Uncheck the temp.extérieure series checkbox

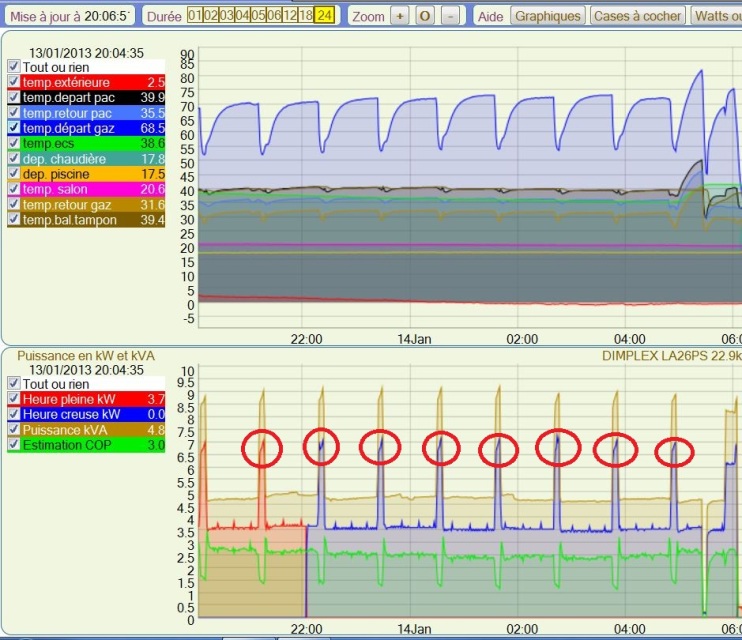(x=13, y=82)
